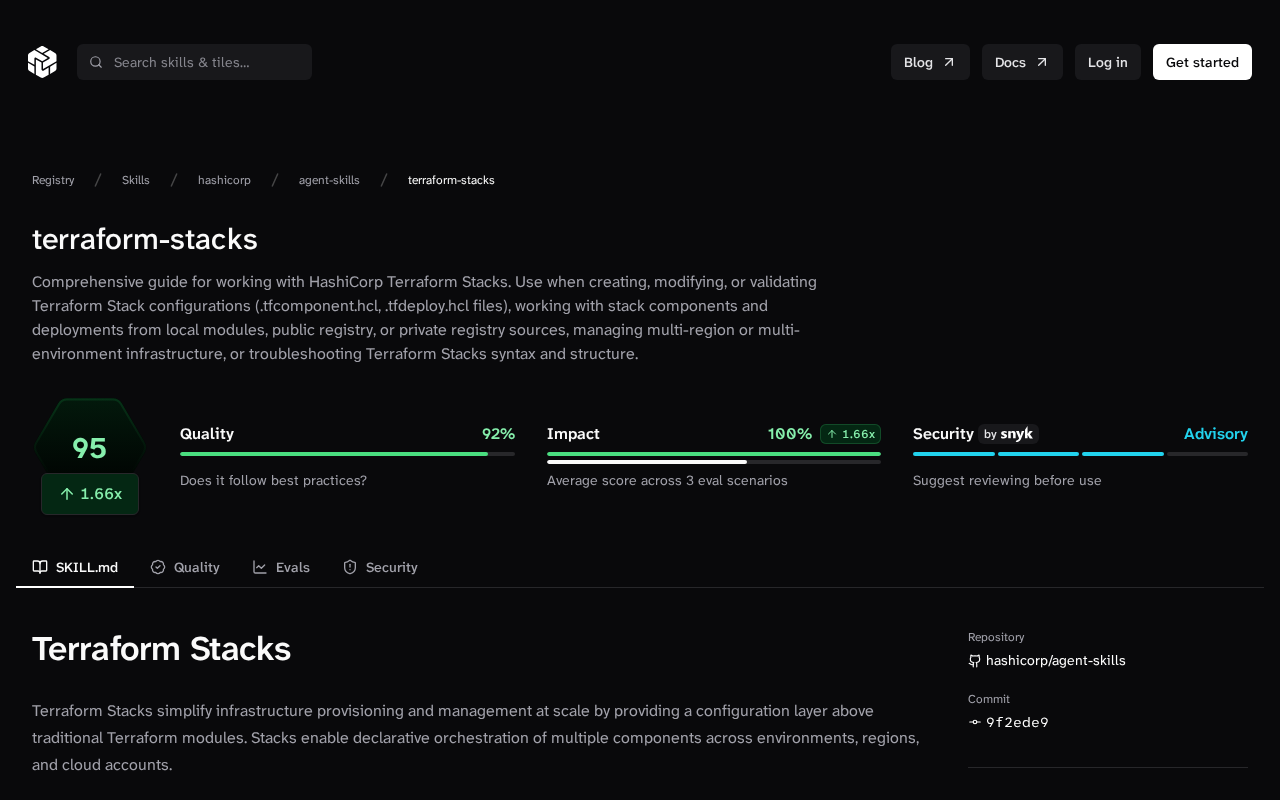The width and height of the screenshot is (1280, 800).
Task: Click the Log in button
Action: coord(1108,62)
